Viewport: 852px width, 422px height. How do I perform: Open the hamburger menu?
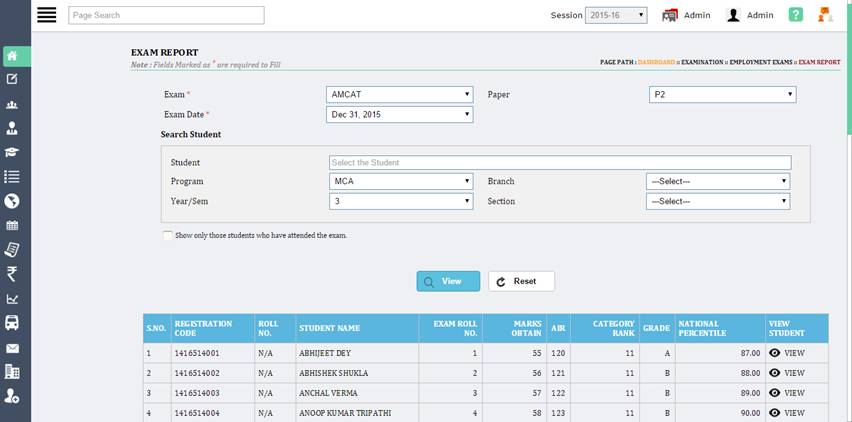(x=46, y=15)
